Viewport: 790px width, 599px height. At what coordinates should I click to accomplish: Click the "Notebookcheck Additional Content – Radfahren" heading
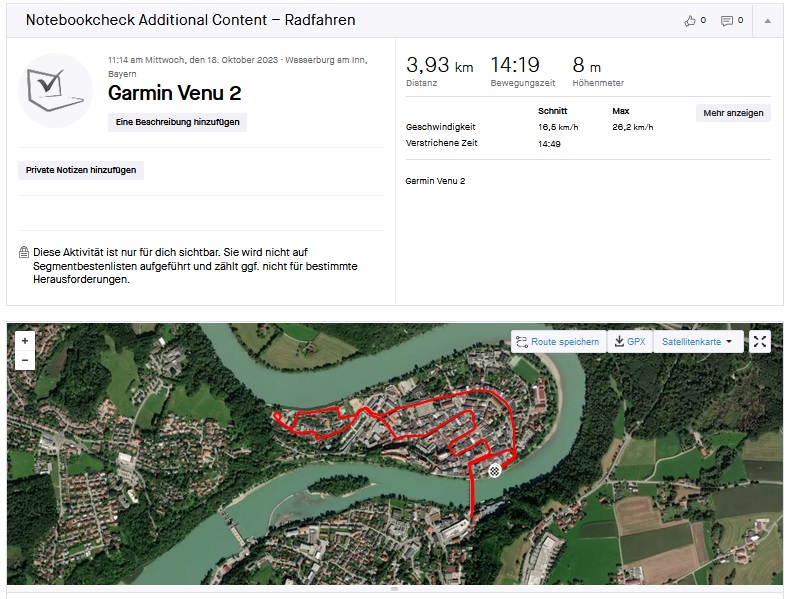pos(190,20)
